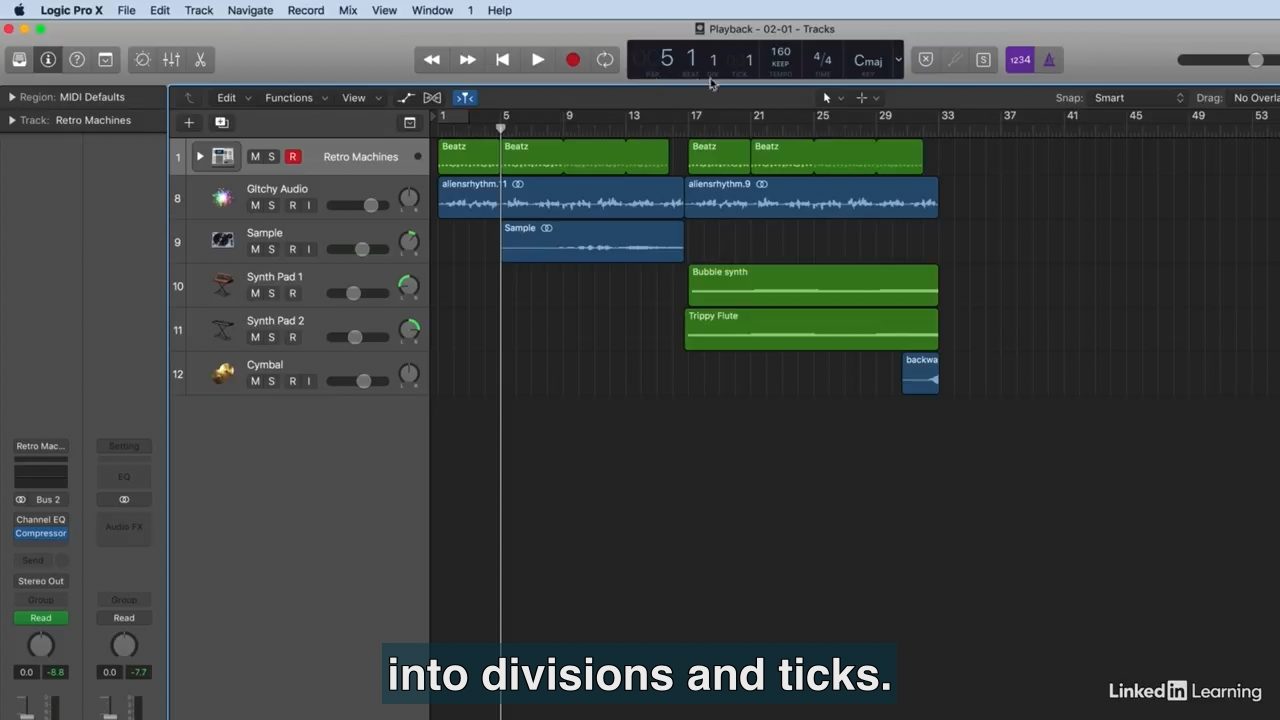Toggle Cycle mode button
1280x720 pixels.
[605, 60]
